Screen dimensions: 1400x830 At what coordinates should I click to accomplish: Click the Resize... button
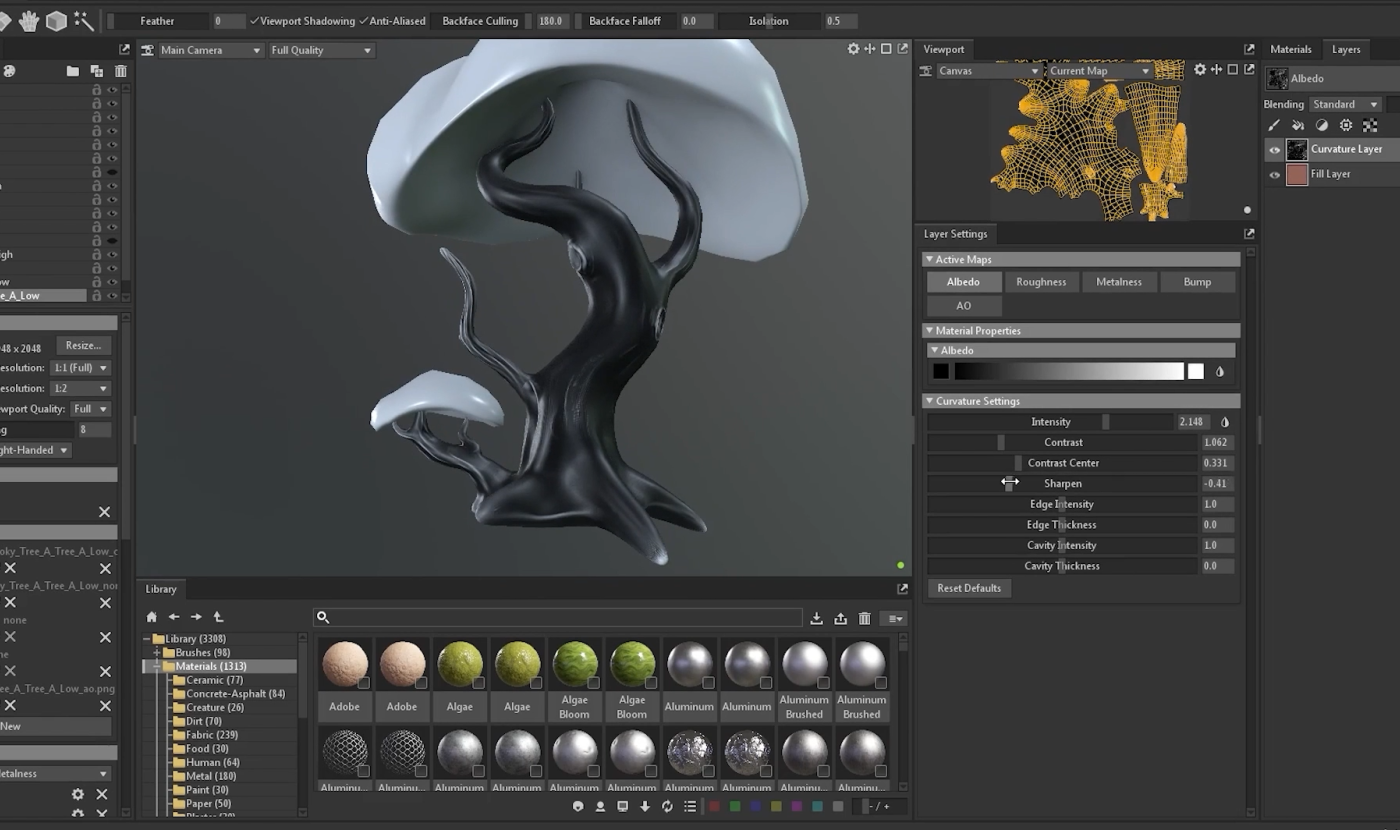point(83,345)
